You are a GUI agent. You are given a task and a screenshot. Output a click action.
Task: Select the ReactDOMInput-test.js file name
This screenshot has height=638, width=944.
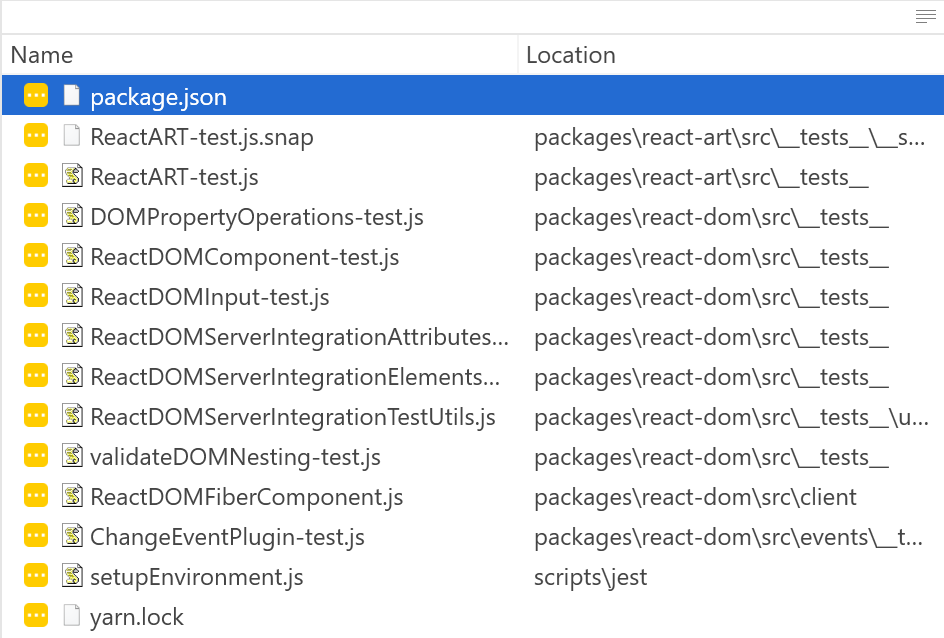[x=210, y=298]
